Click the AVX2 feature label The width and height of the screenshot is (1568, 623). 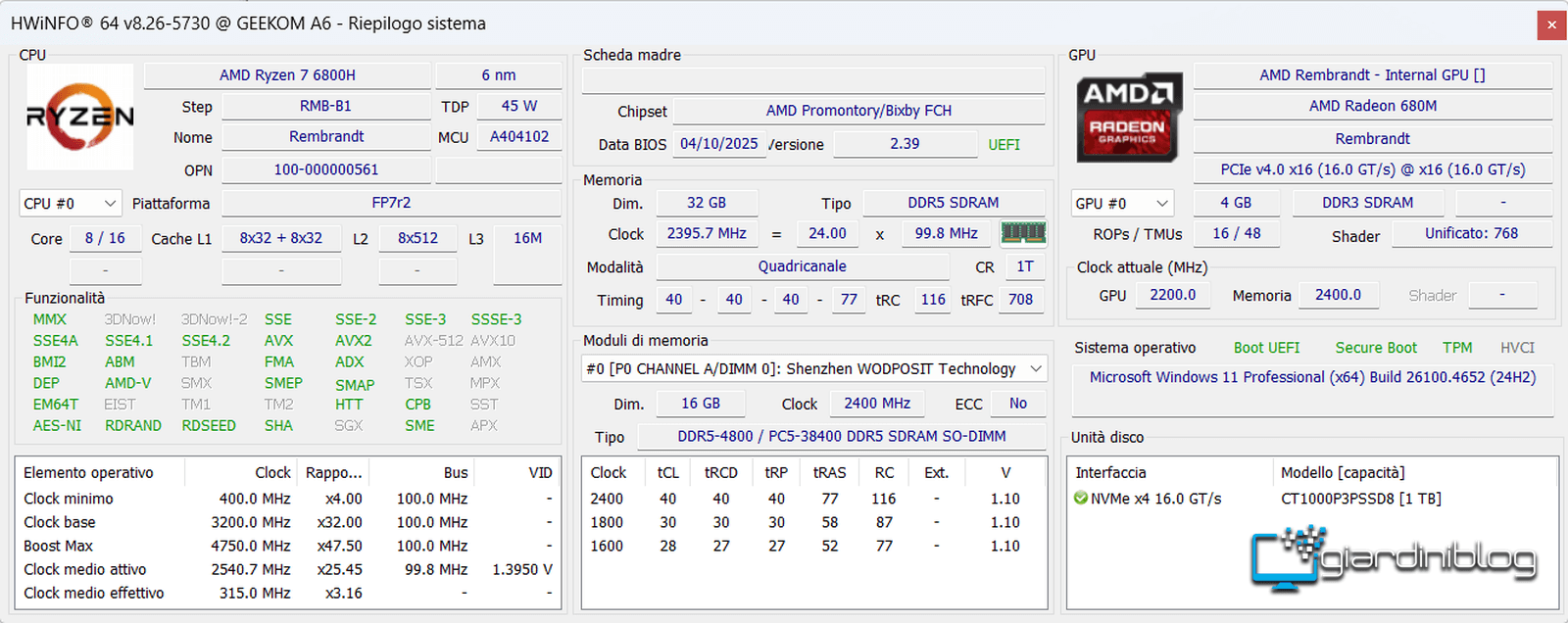[354, 341]
